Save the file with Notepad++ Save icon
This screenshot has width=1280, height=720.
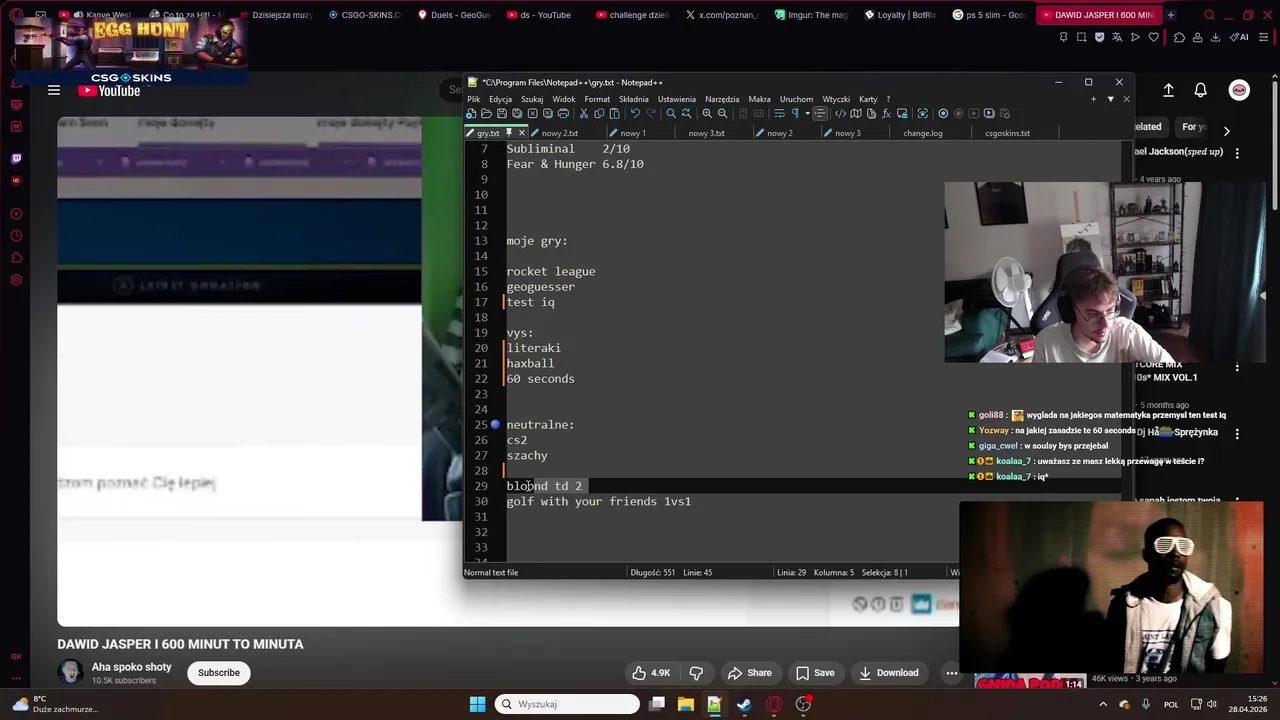tap(502, 113)
